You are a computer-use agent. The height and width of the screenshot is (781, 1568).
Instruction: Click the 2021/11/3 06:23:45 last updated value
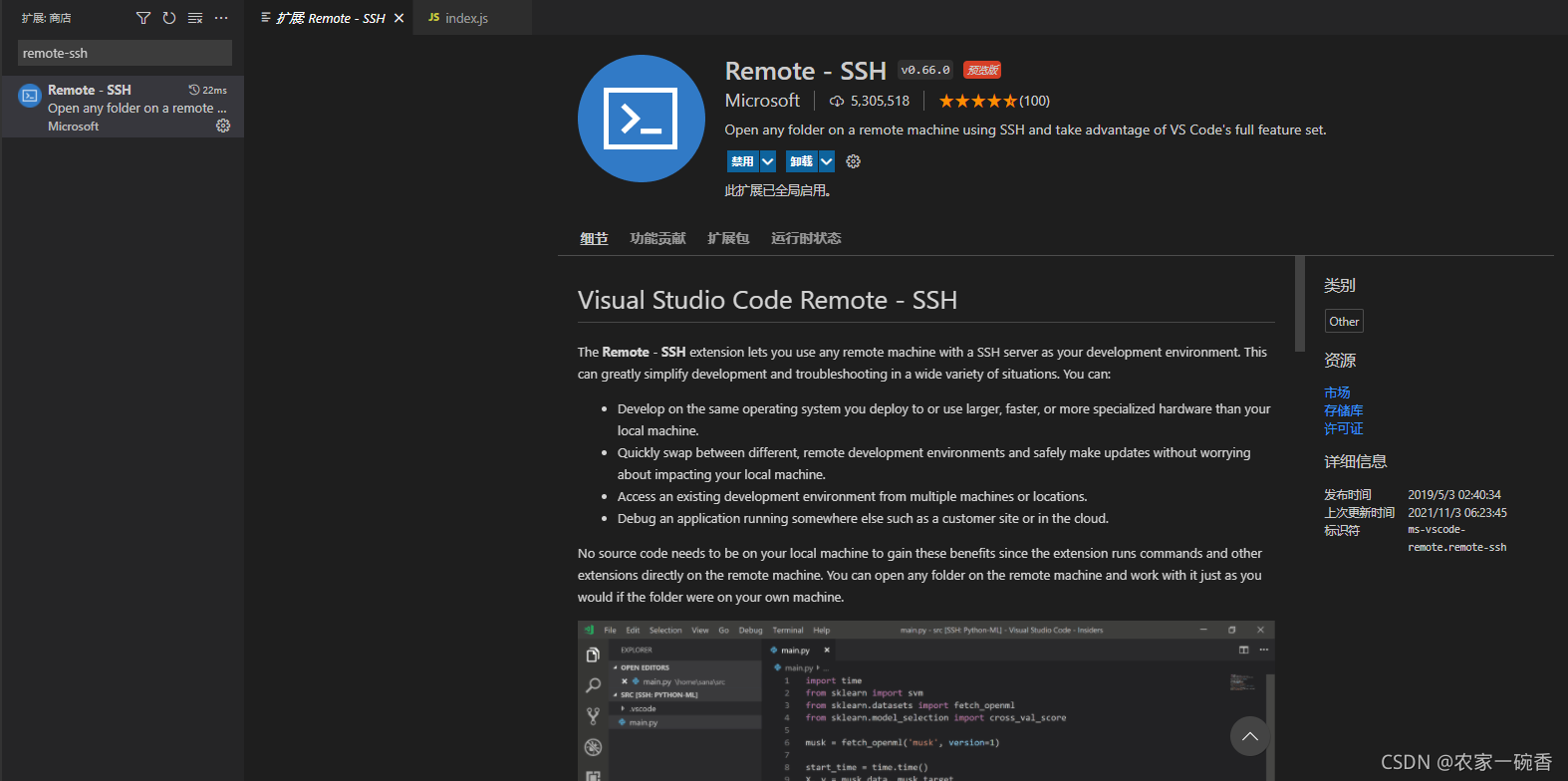[1457, 513]
